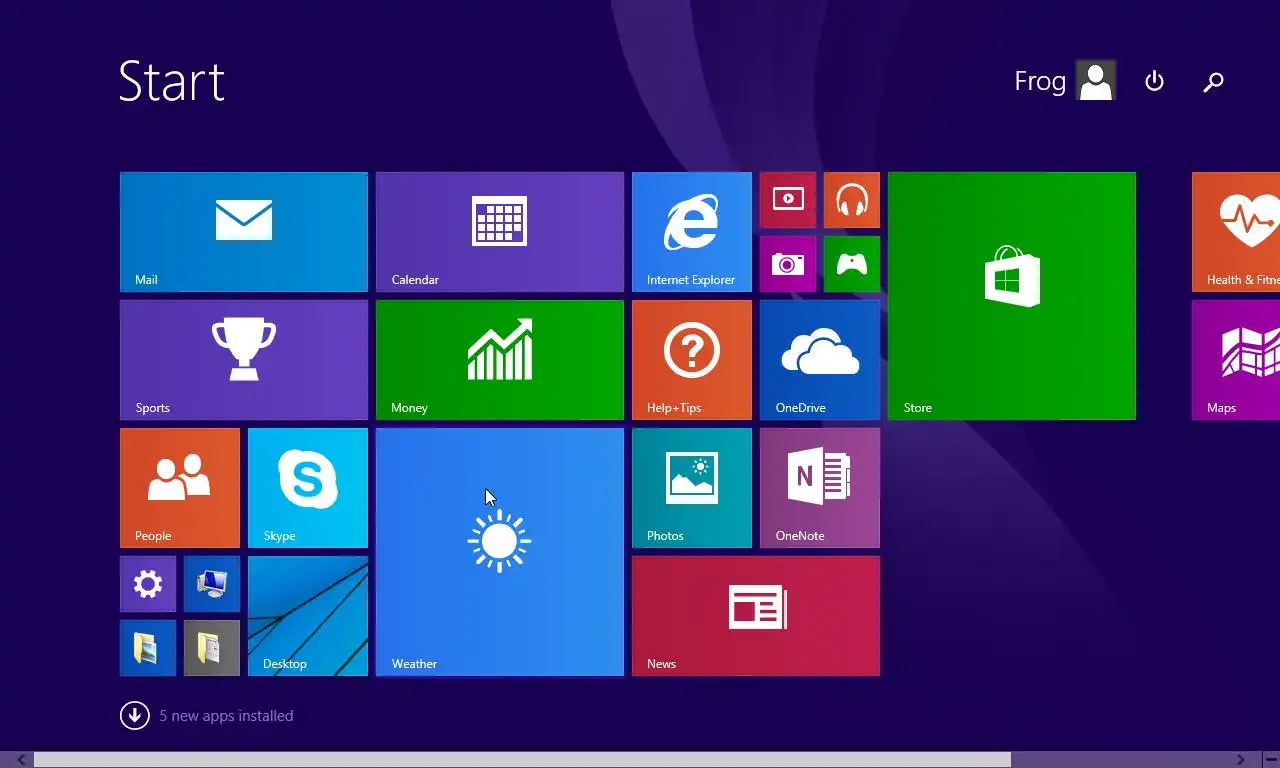Switch to the Desktop tile
Viewport: 1280px width, 768px height.
click(308, 616)
